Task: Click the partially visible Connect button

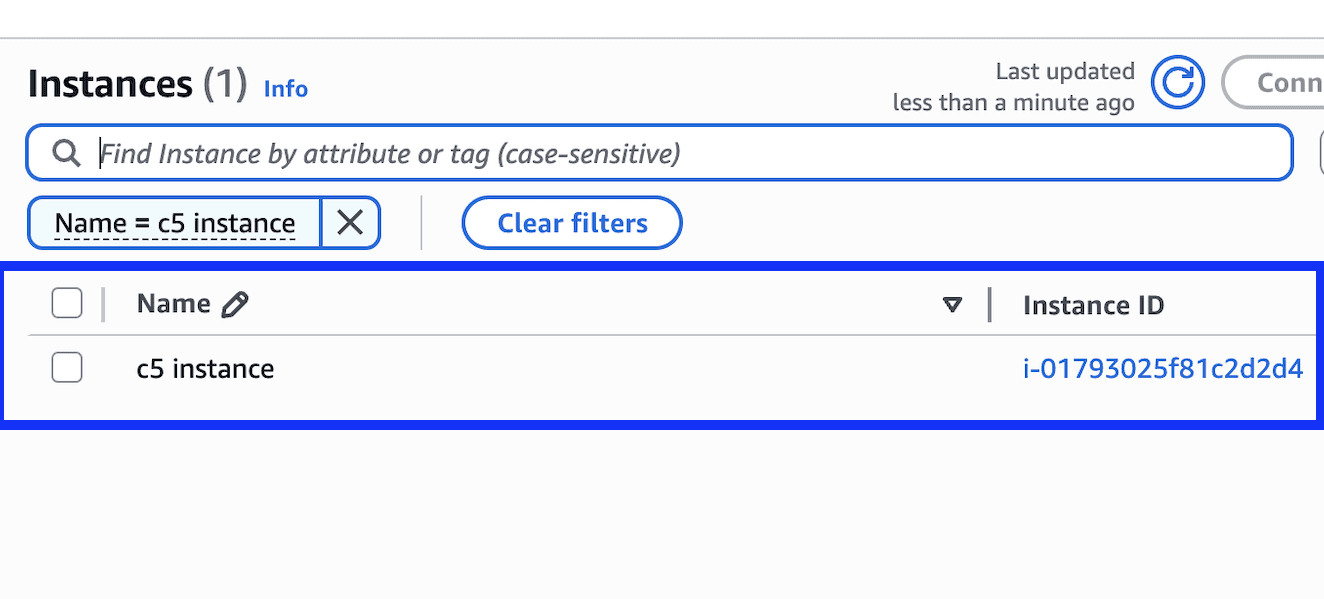Action: click(x=1273, y=82)
